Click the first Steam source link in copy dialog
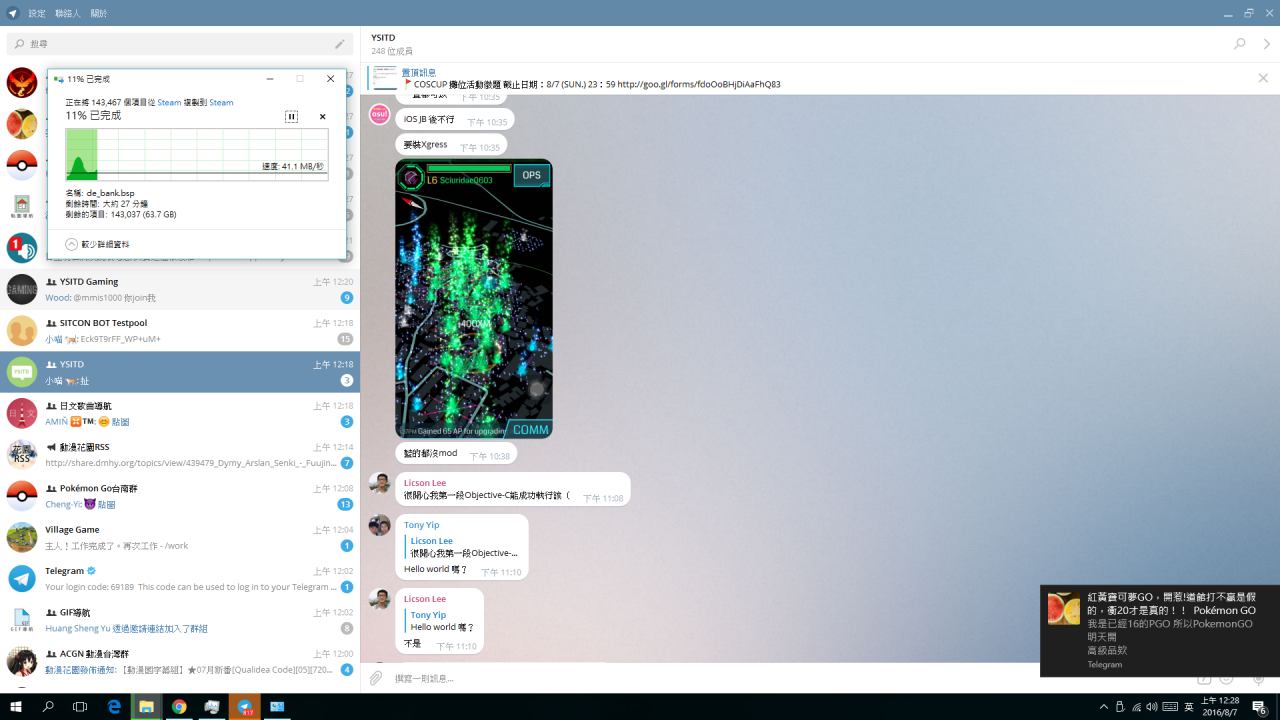 point(169,102)
